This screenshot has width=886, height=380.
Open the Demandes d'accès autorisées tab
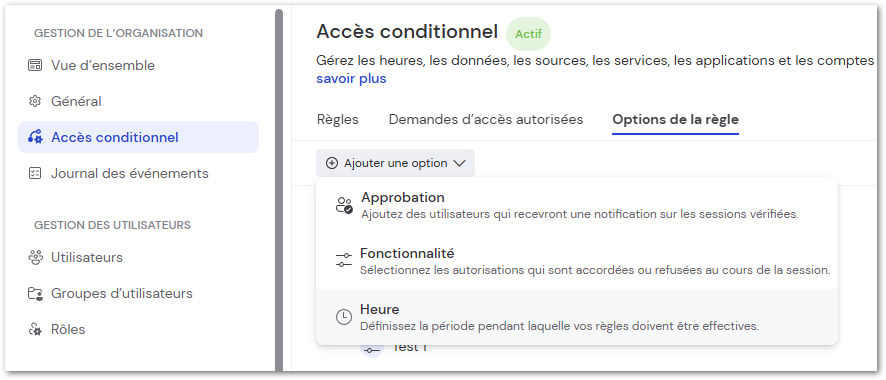(x=486, y=120)
